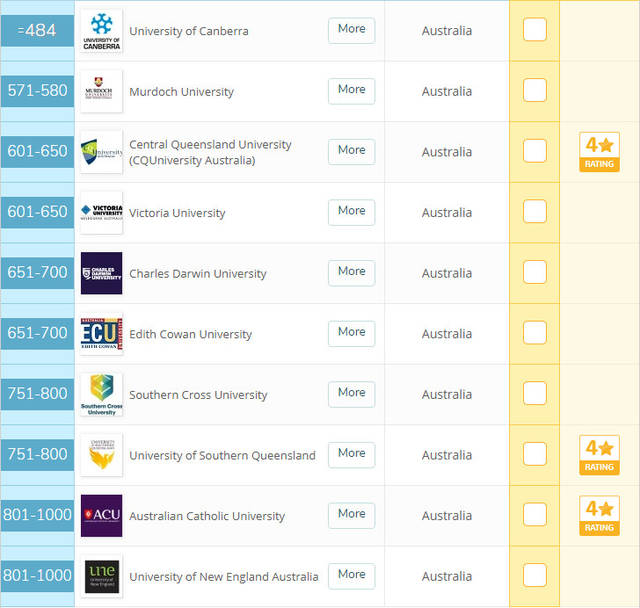Click Australian Catholic University's 4-star rating badge
This screenshot has height=608, width=640.
click(x=599, y=516)
